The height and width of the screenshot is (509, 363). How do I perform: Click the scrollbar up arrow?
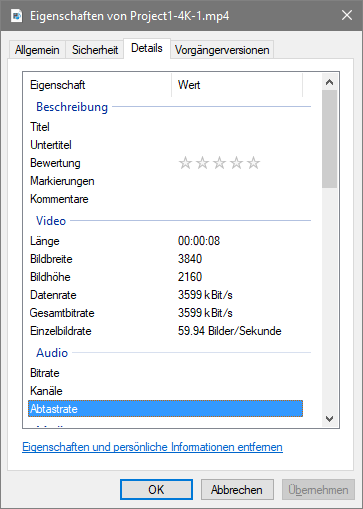click(x=329, y=82)
